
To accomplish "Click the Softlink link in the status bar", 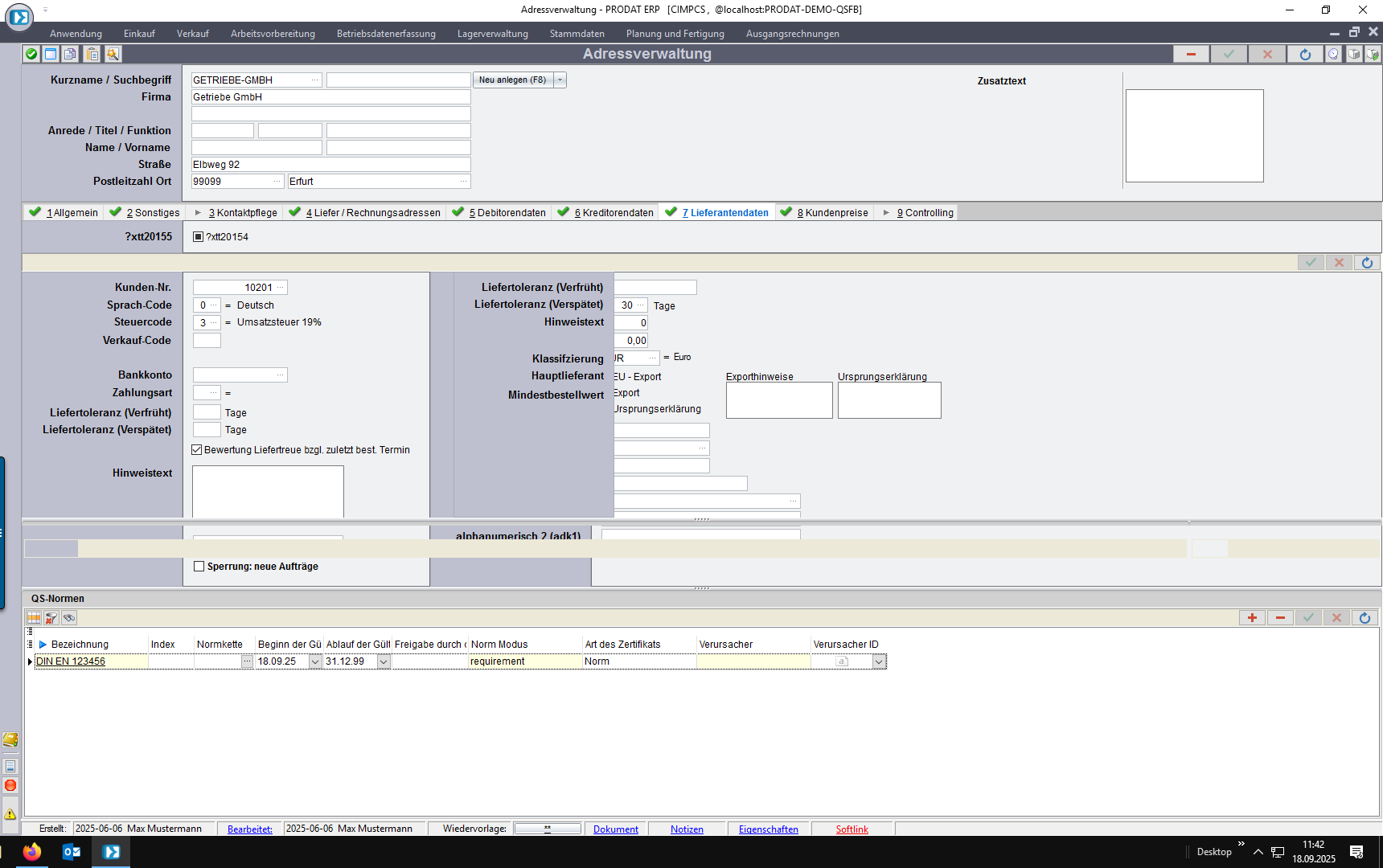I will point(852,829).
